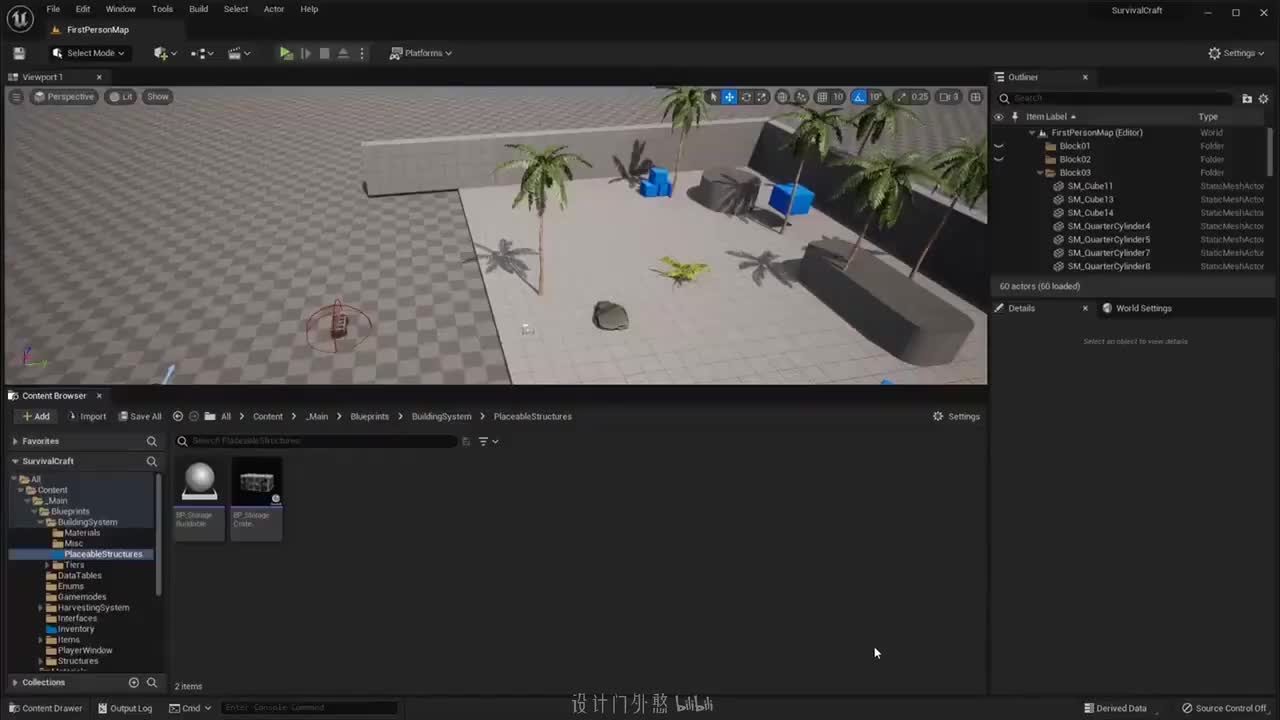This screenshot has height=720, width=1280.
Task: Save the current level with the floppy icon
Action: 18,53
